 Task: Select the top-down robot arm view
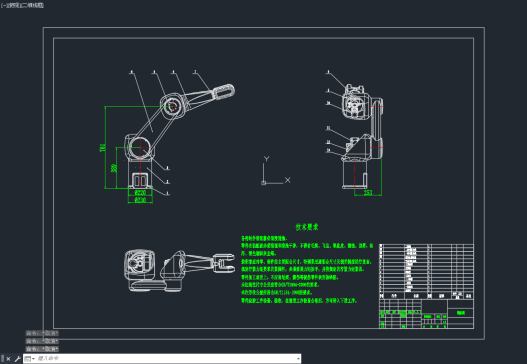(x=179, y=271)
